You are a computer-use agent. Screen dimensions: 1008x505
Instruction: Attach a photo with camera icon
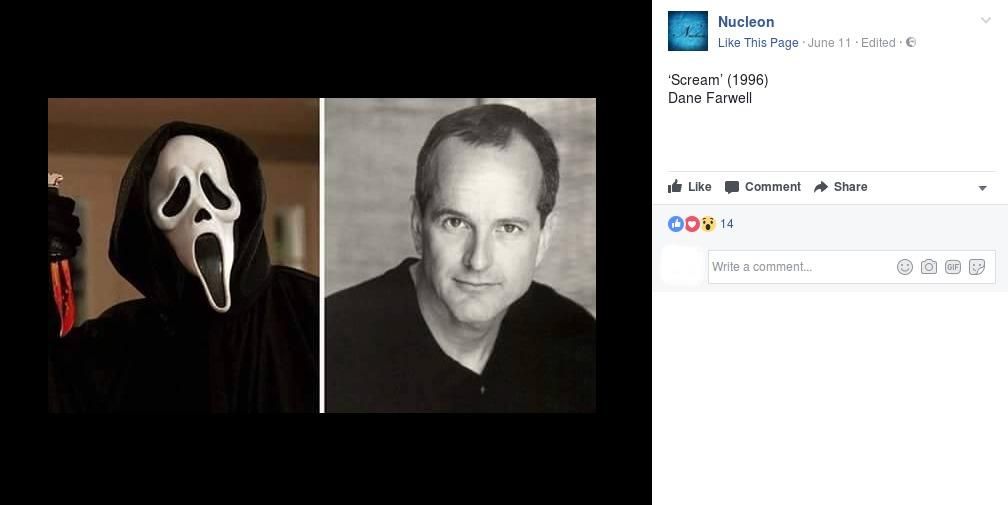[x=929, y=267]
